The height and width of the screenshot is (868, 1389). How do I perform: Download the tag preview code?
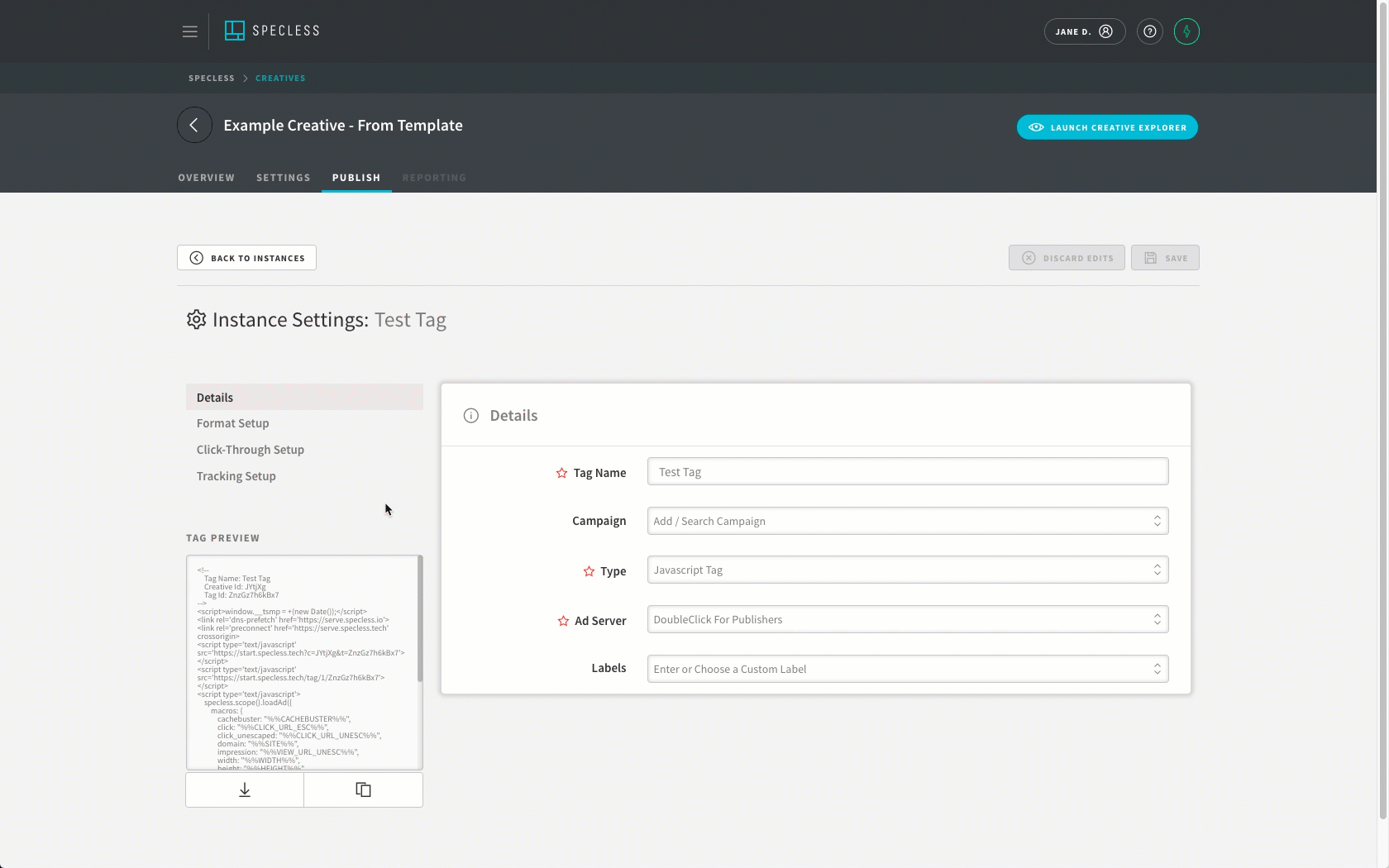245,789
